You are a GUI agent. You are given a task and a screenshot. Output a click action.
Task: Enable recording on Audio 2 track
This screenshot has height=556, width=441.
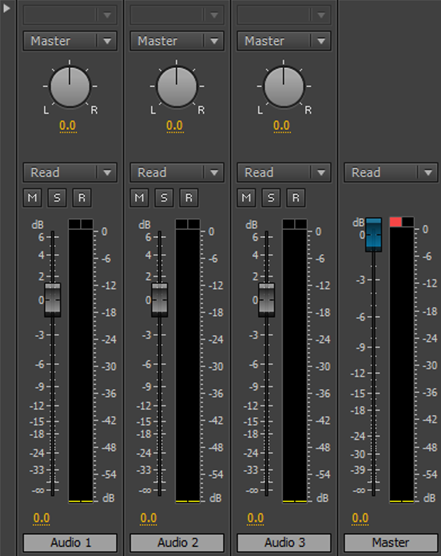click(x=189, y=198)
